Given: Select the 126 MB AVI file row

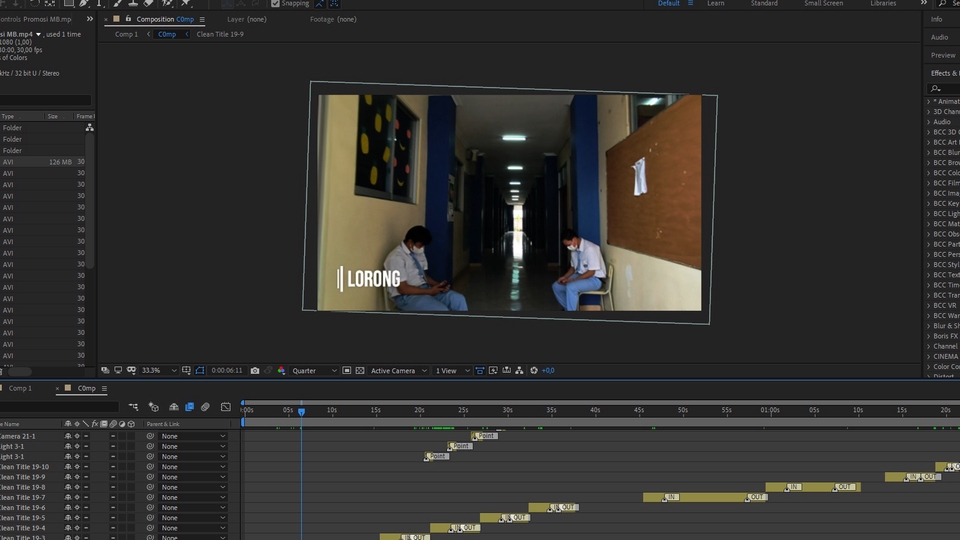Looking at the screenshot, I should (43, 162).
